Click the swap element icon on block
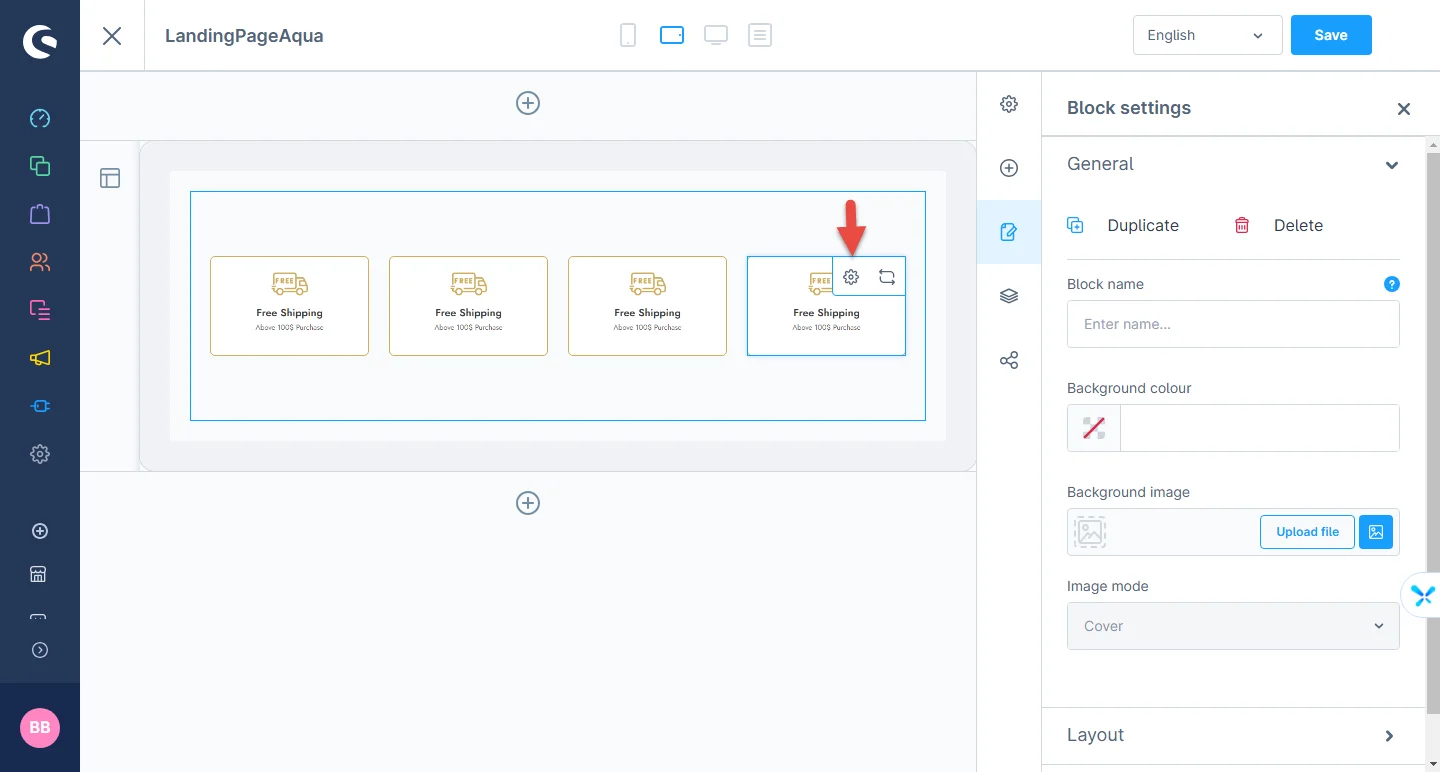The image size is (1440, 772). pos(887,277)
